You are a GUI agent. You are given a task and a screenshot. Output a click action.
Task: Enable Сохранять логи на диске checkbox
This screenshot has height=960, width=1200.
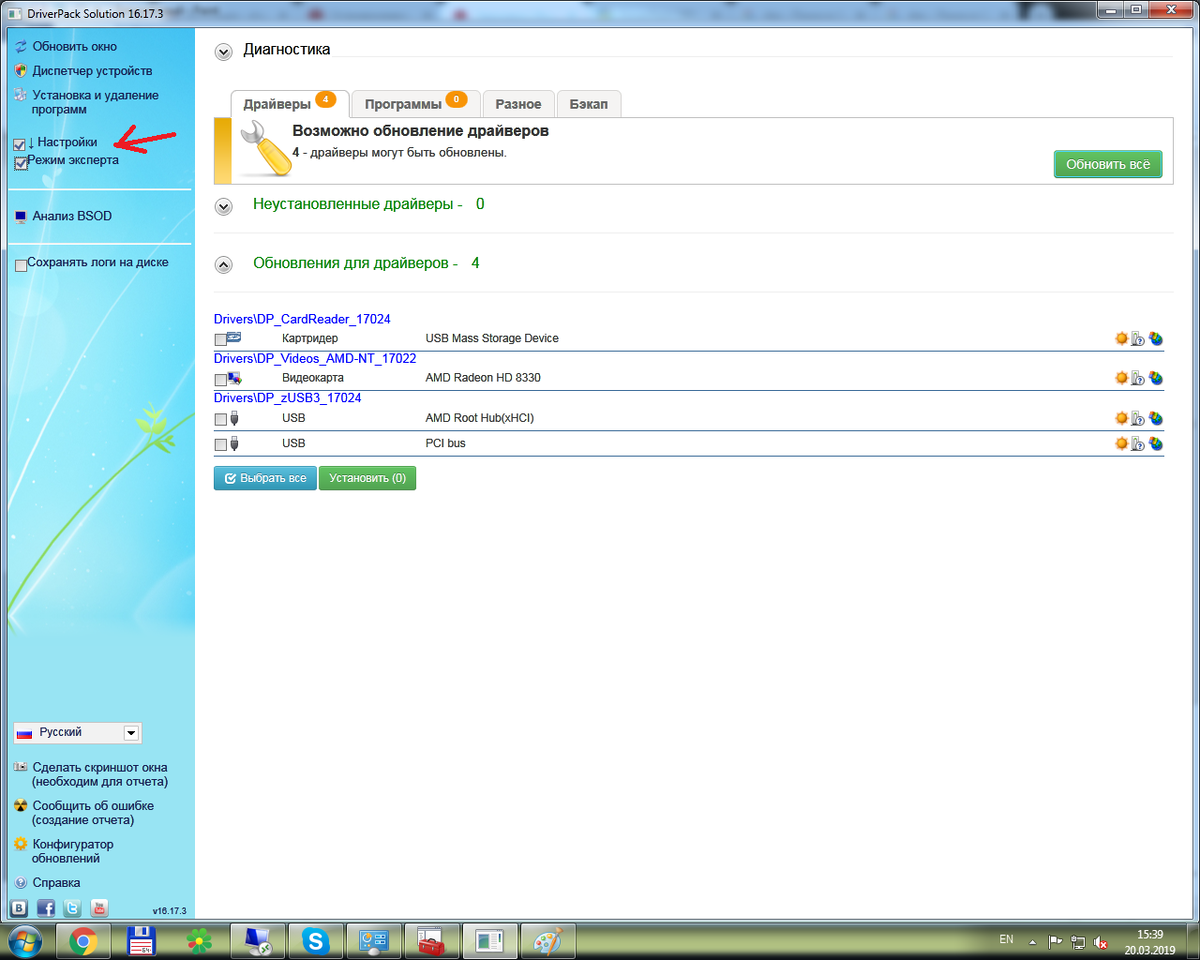click(21, 265)
